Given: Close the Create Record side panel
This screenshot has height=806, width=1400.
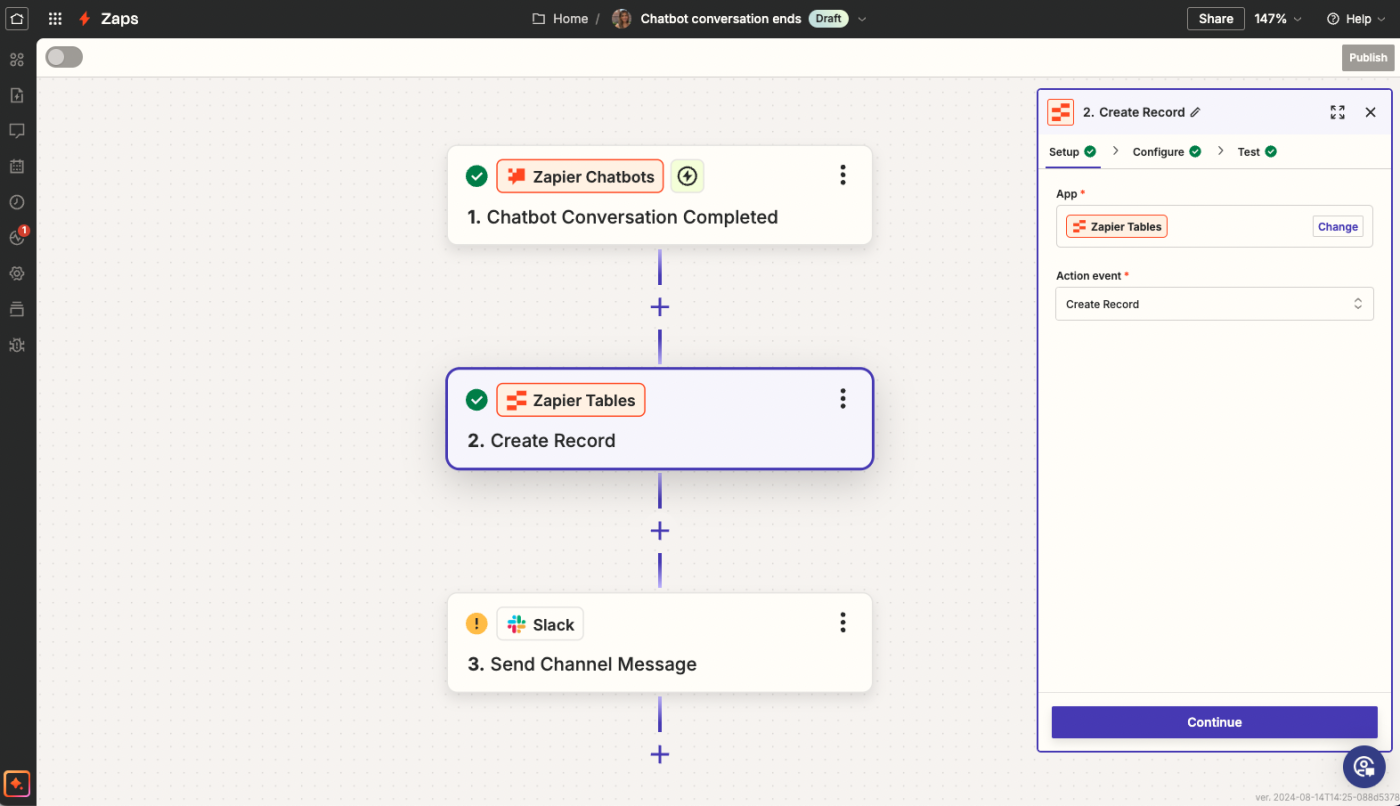Looking at the screenshot, I should [1371, 112].
